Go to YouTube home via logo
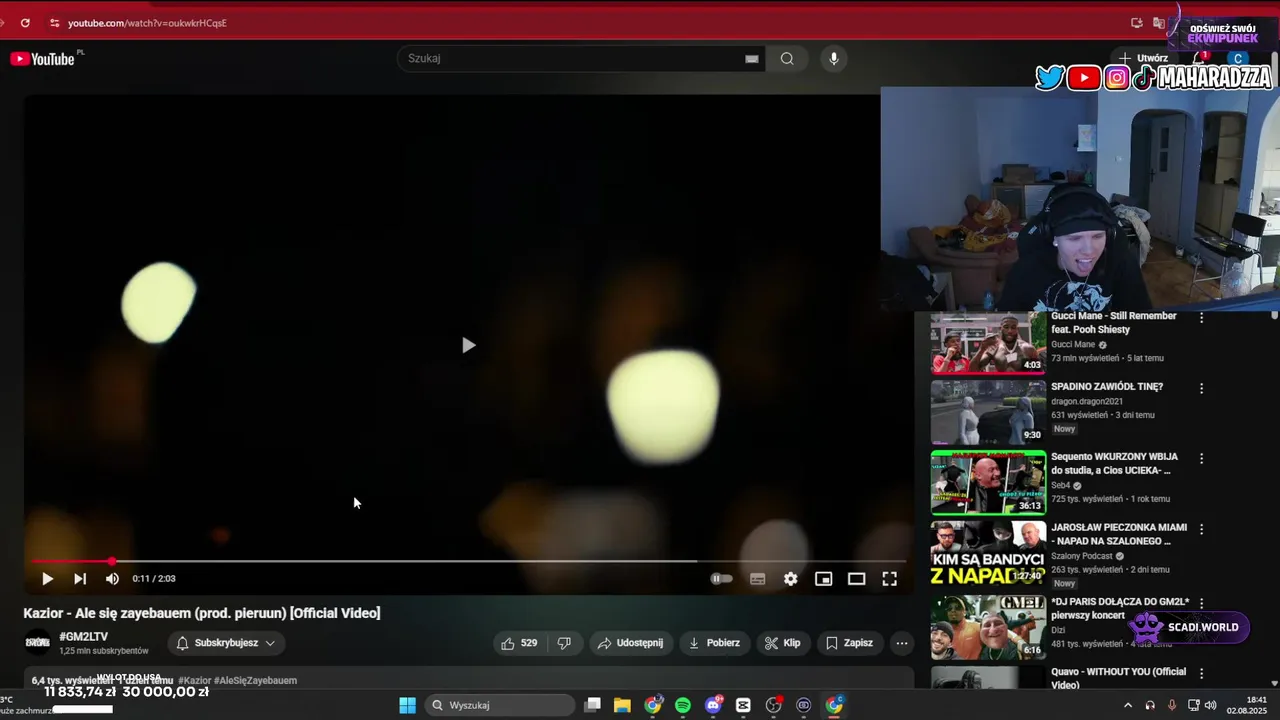Image resolution: width=1280 pixels, height=720 pixels. [43, 59]
